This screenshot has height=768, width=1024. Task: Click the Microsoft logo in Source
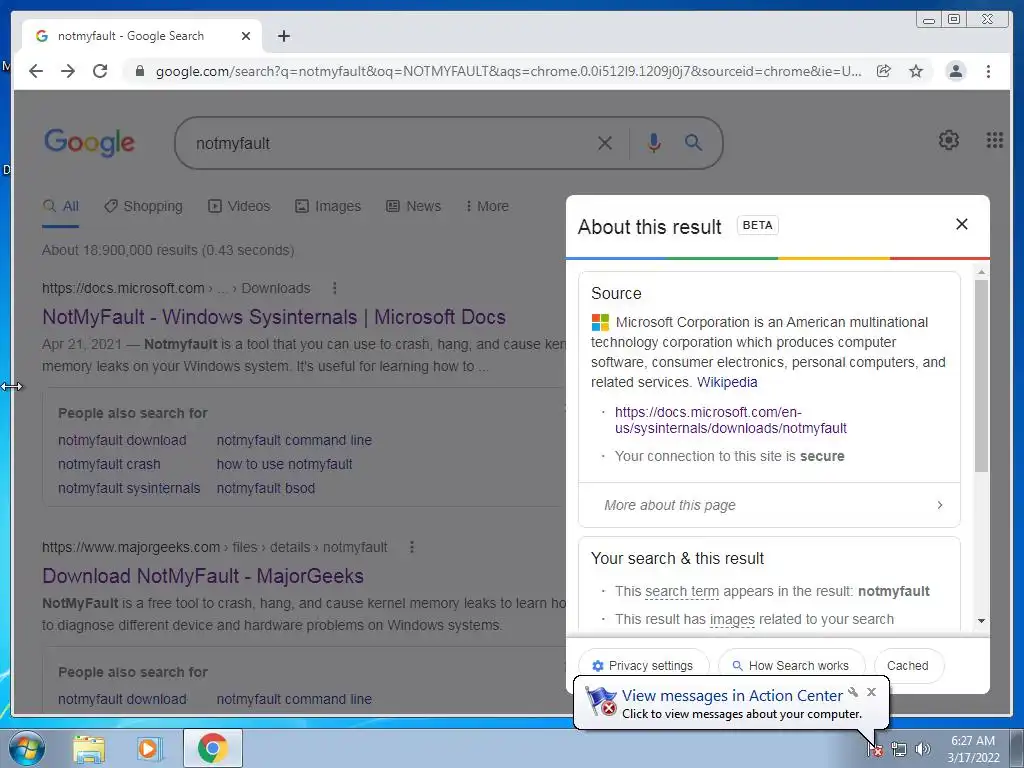pyautogui.click(x=600, y=323)
